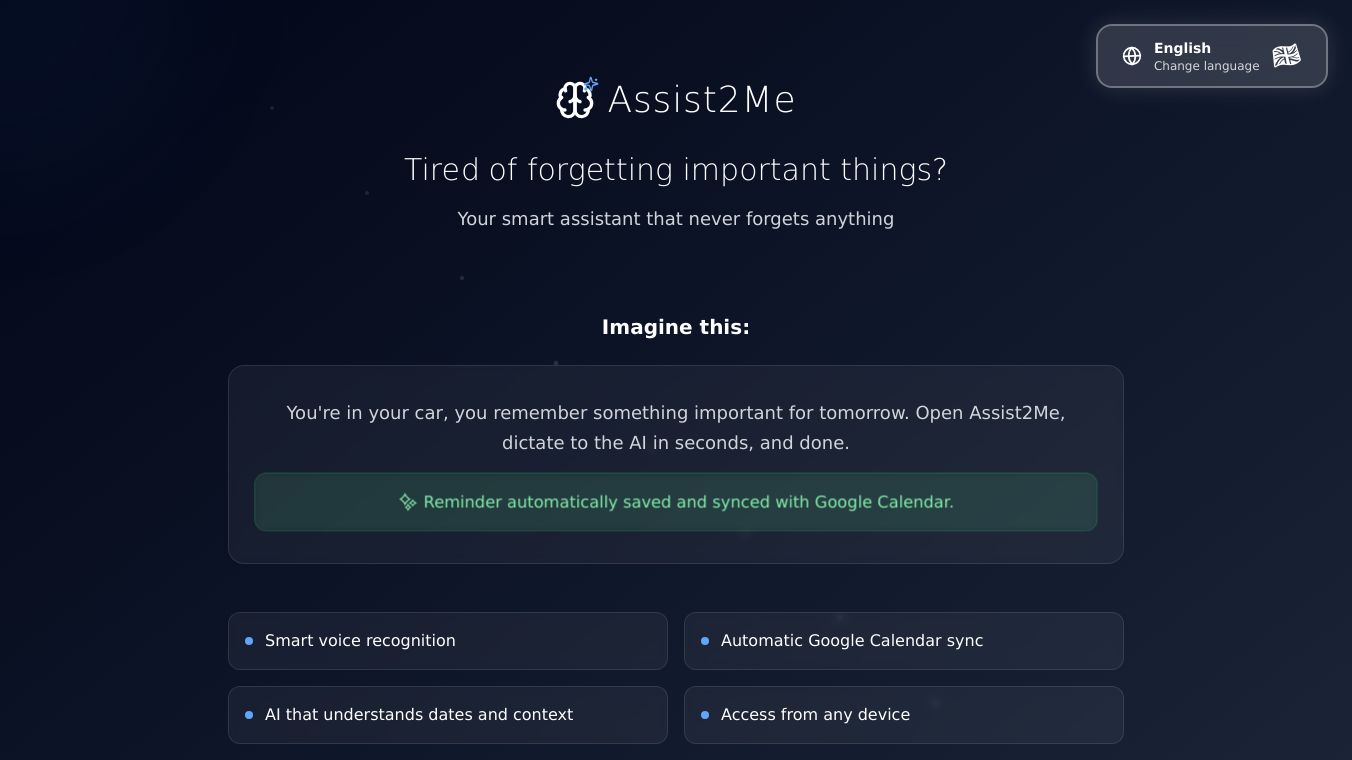The width and height of the screenshot is (1352, 760).
Task: Click the "AI that understands dates and context" card
Action: 447,715
